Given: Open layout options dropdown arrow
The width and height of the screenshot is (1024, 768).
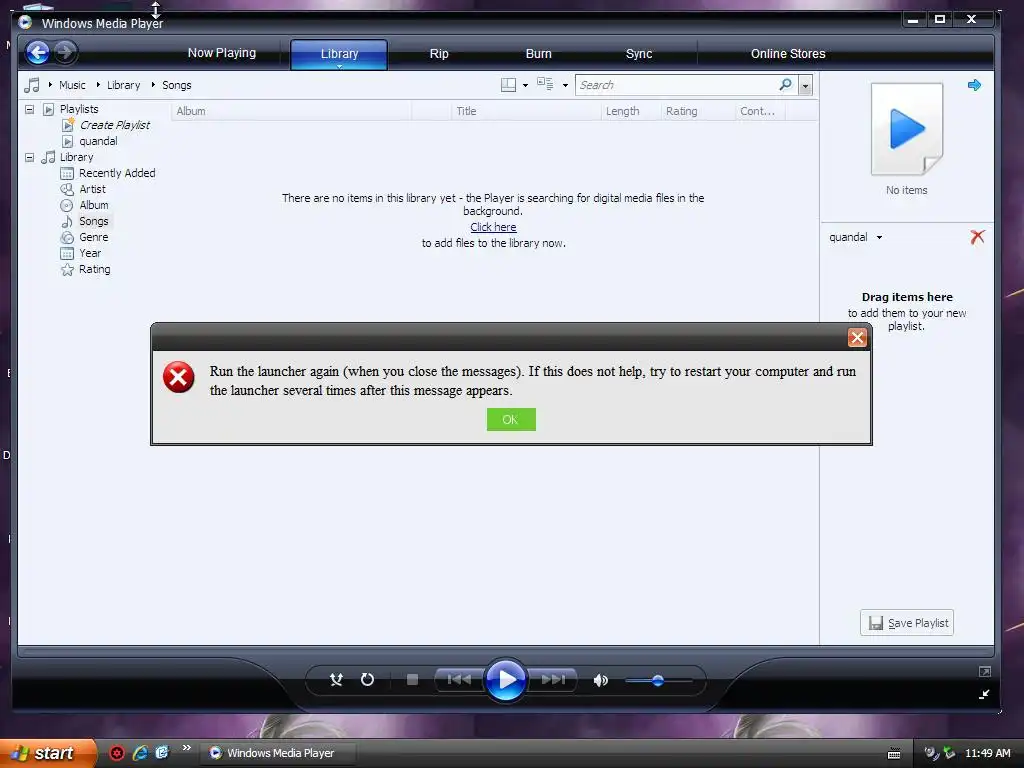Looking at the screenshot, I should click(525, 86).
